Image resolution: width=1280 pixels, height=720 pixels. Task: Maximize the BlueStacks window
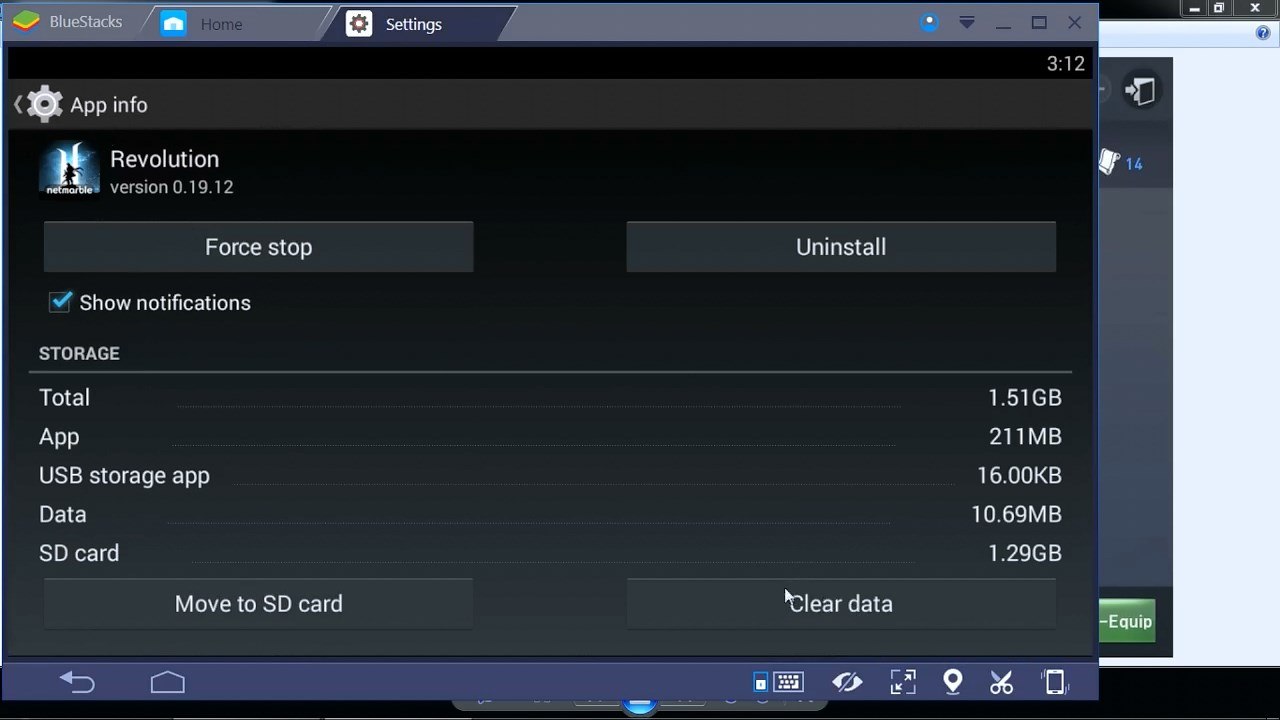click(x=1039, y=22)
